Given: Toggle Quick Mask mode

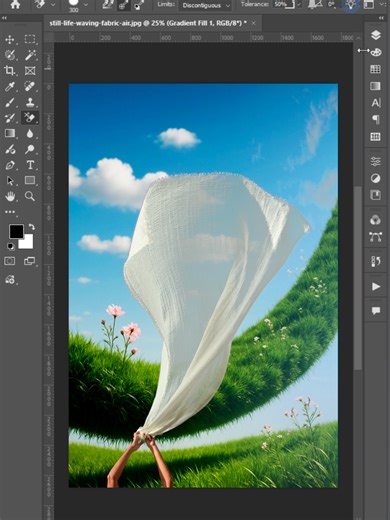Looking at the screenshot, I should 10,261.
